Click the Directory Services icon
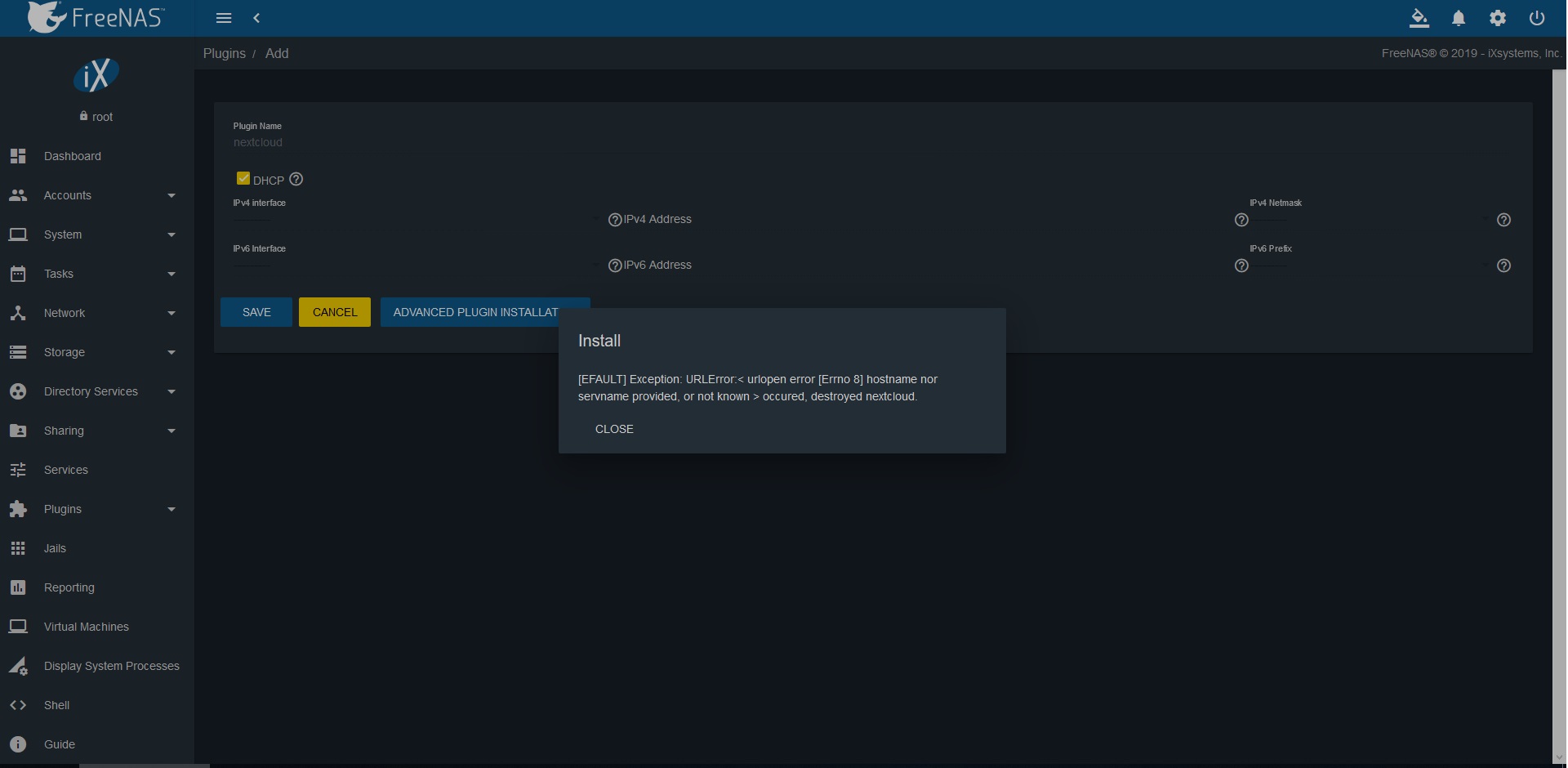Screen dimensions: 1568x768 tap(18, 391)
